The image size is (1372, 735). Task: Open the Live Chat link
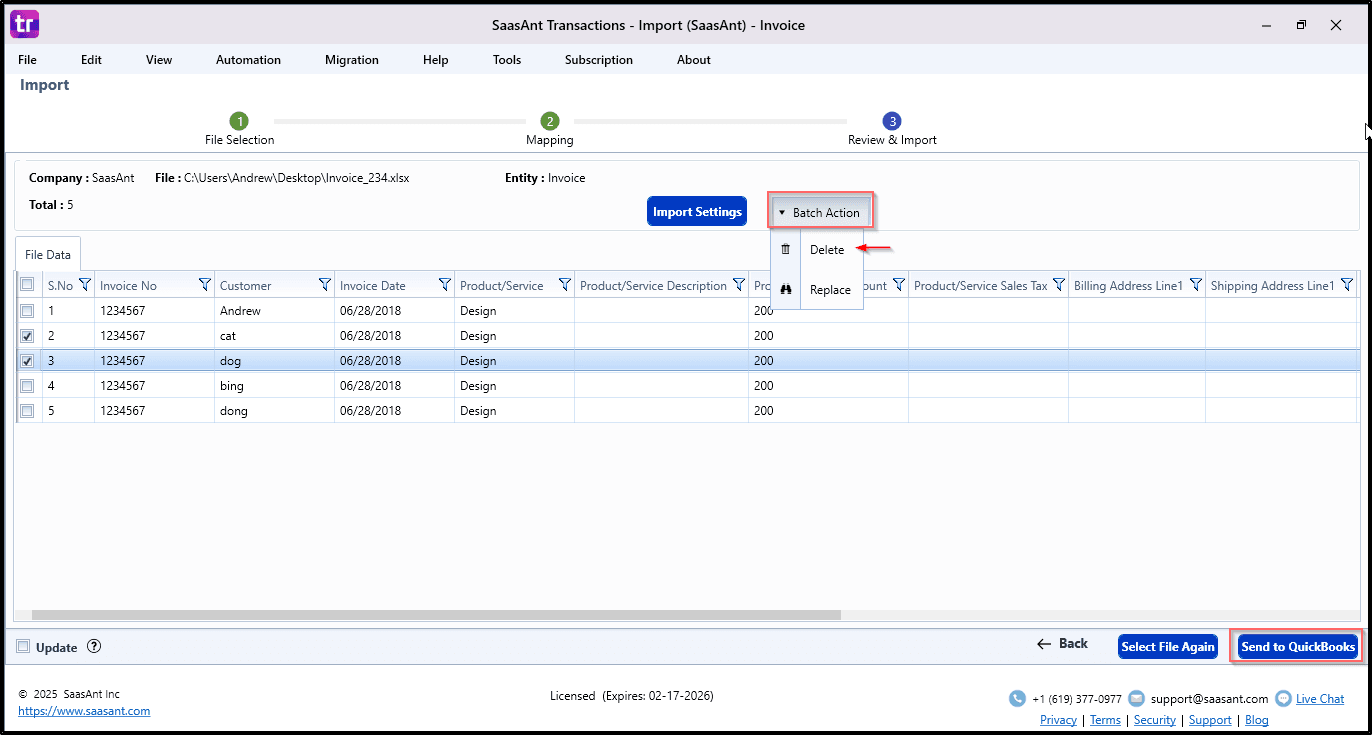click(x=1319, y=699)
